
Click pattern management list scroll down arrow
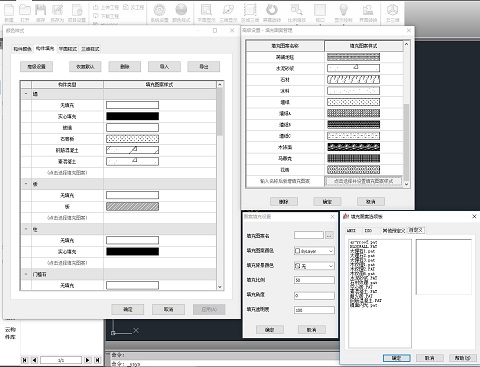[406, 184]
